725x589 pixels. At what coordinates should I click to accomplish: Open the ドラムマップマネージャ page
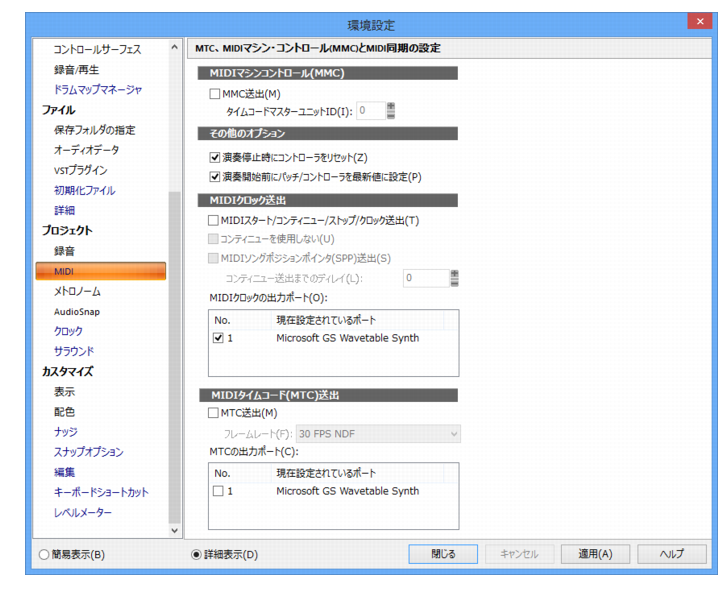pyautogui.click(x=98, y=89)
